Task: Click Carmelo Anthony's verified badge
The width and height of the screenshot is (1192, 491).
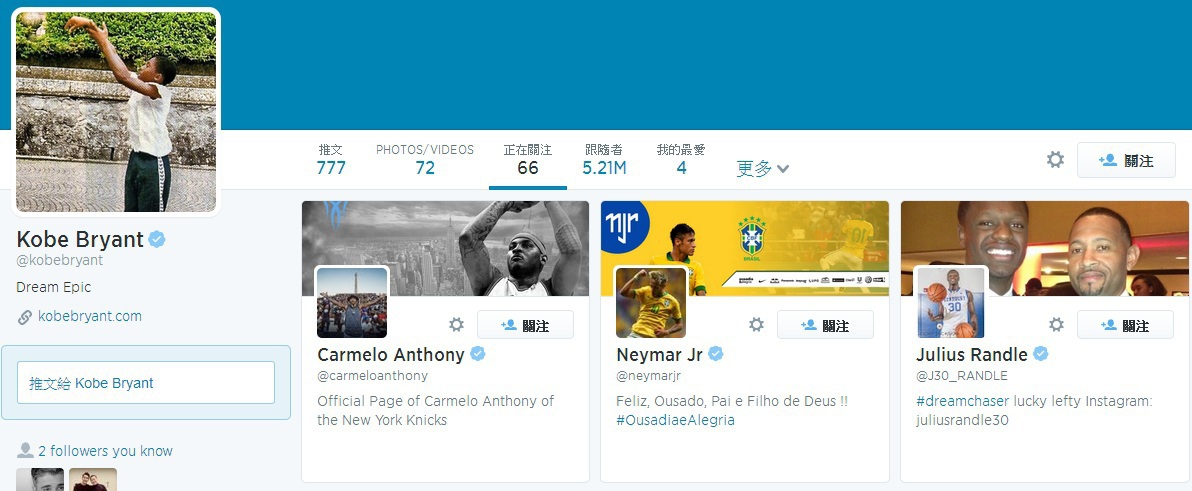Action: click(x=478, y=354)
